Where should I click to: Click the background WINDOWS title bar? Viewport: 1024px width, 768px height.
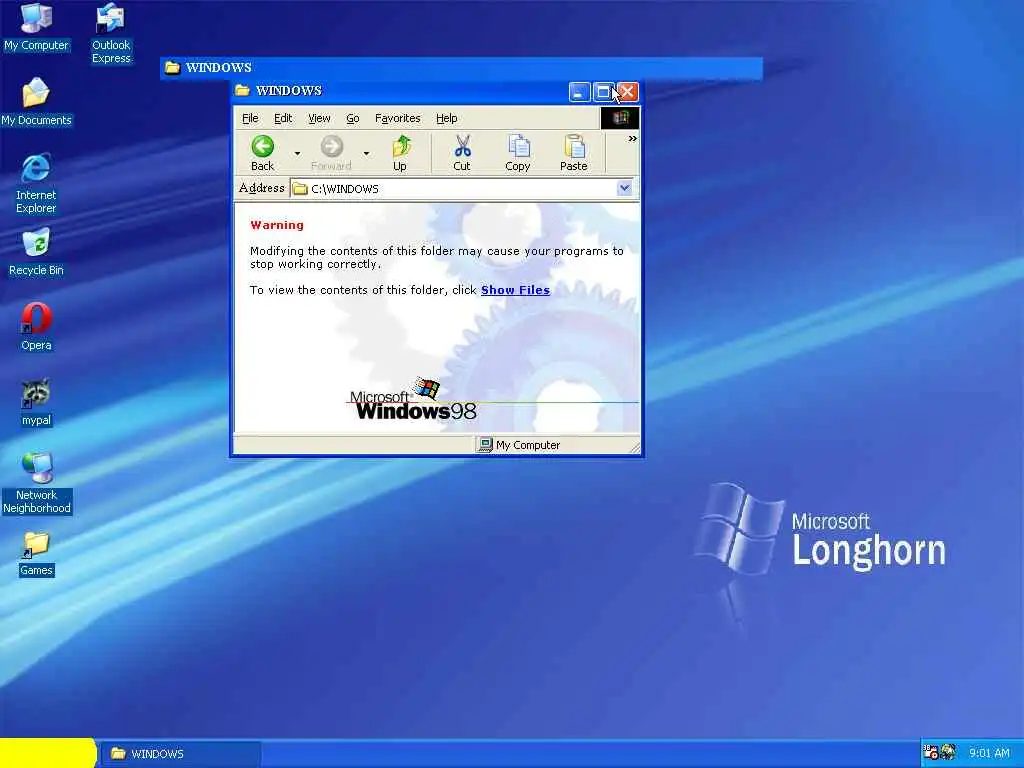click(461, 67)
